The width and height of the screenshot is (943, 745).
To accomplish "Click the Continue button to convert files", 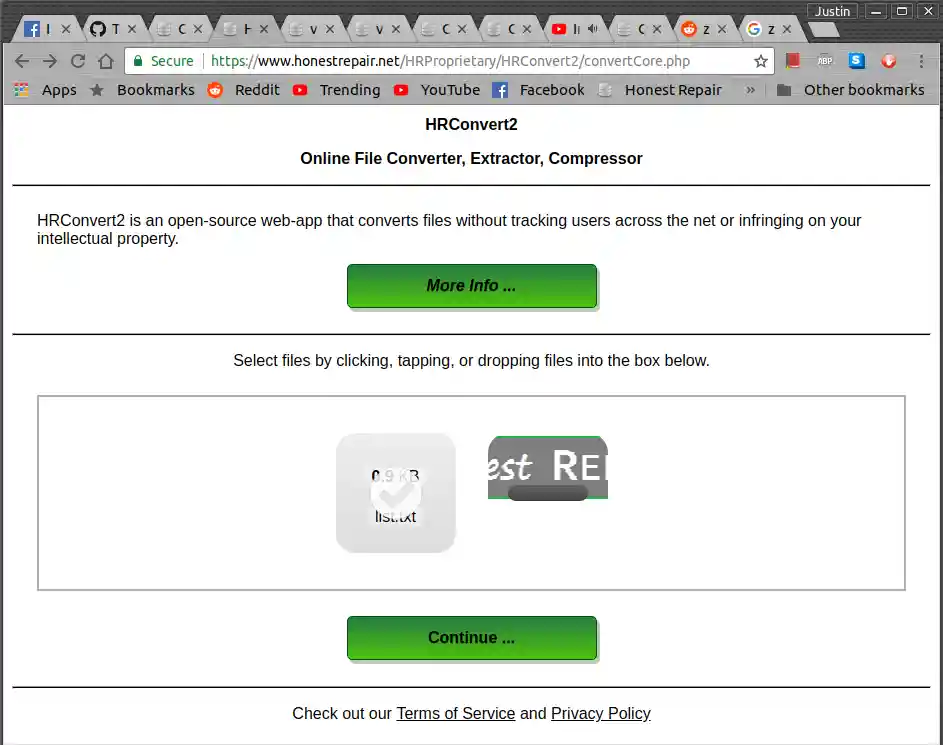I will [471, 637].
